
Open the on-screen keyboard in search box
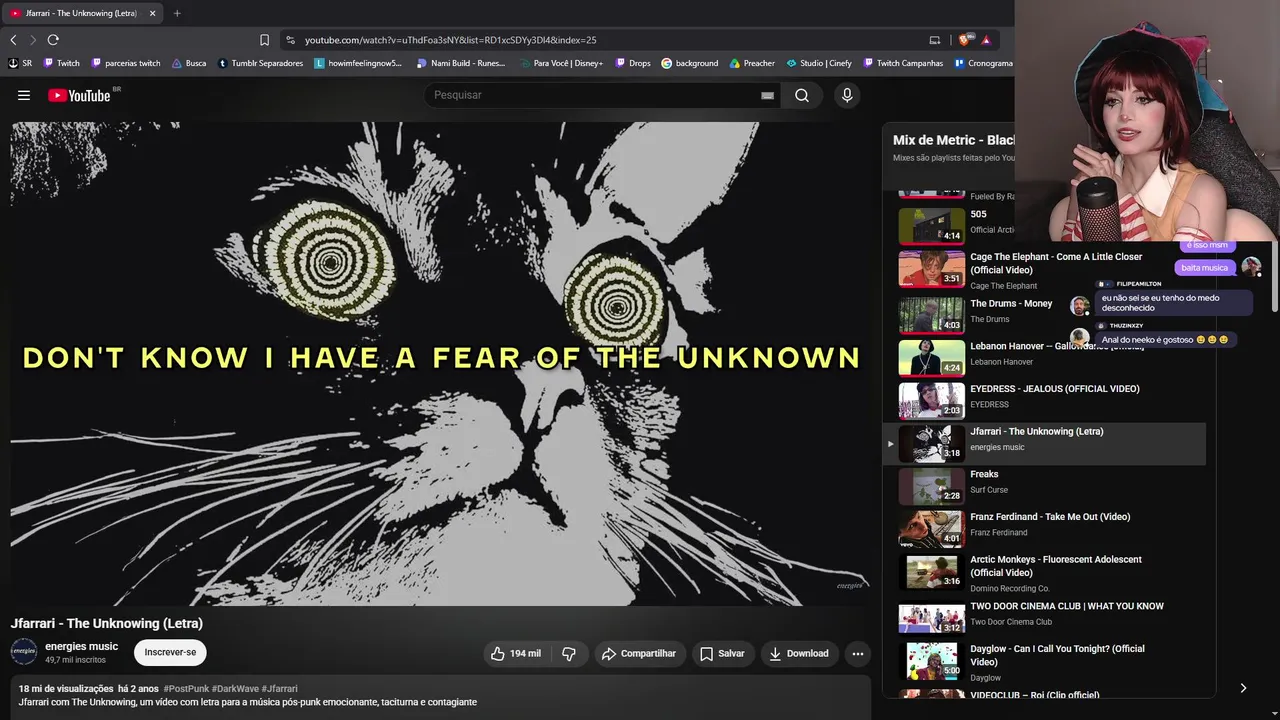(767, 95)
